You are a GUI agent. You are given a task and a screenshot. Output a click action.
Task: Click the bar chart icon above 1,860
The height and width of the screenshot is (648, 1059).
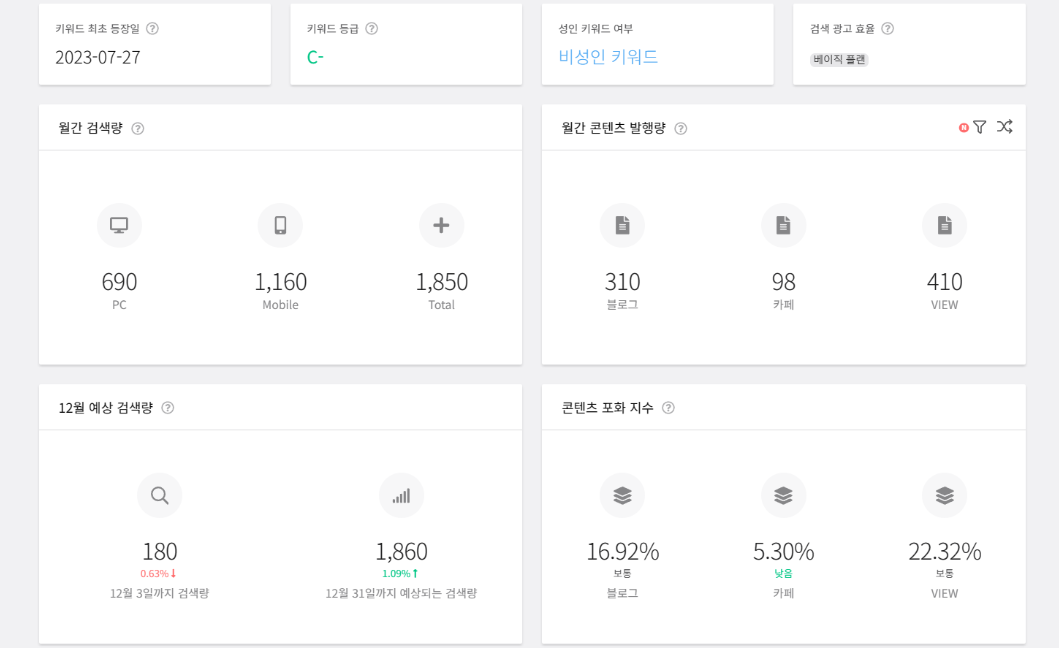(401, 495)
